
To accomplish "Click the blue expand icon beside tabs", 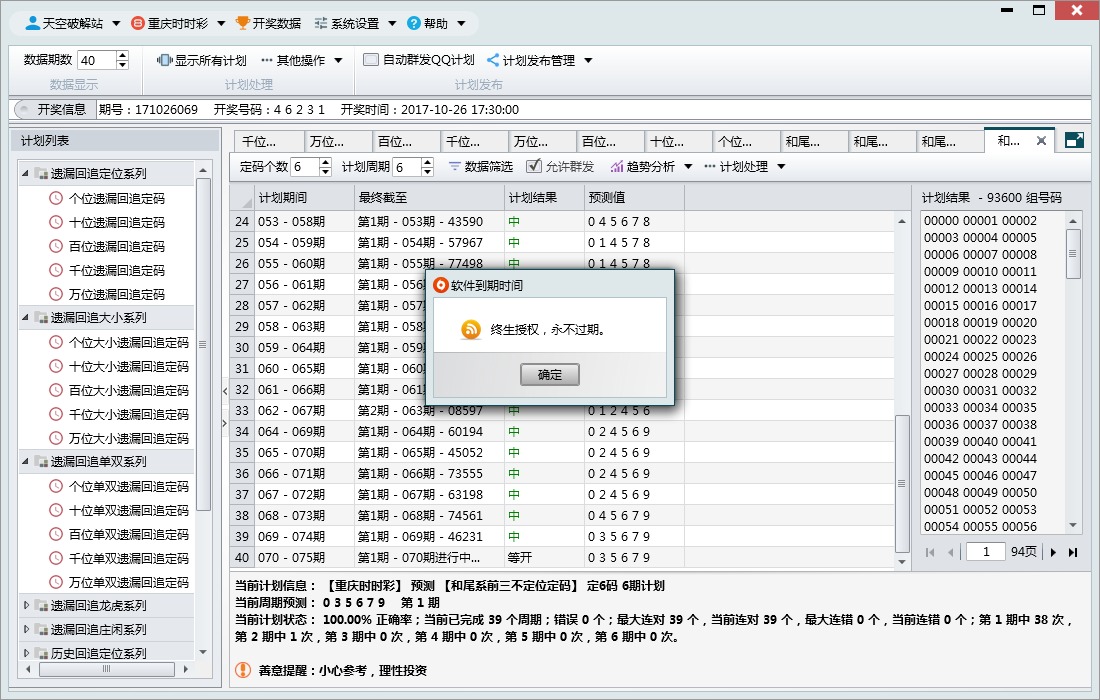I will click(x=1073, y=140).
